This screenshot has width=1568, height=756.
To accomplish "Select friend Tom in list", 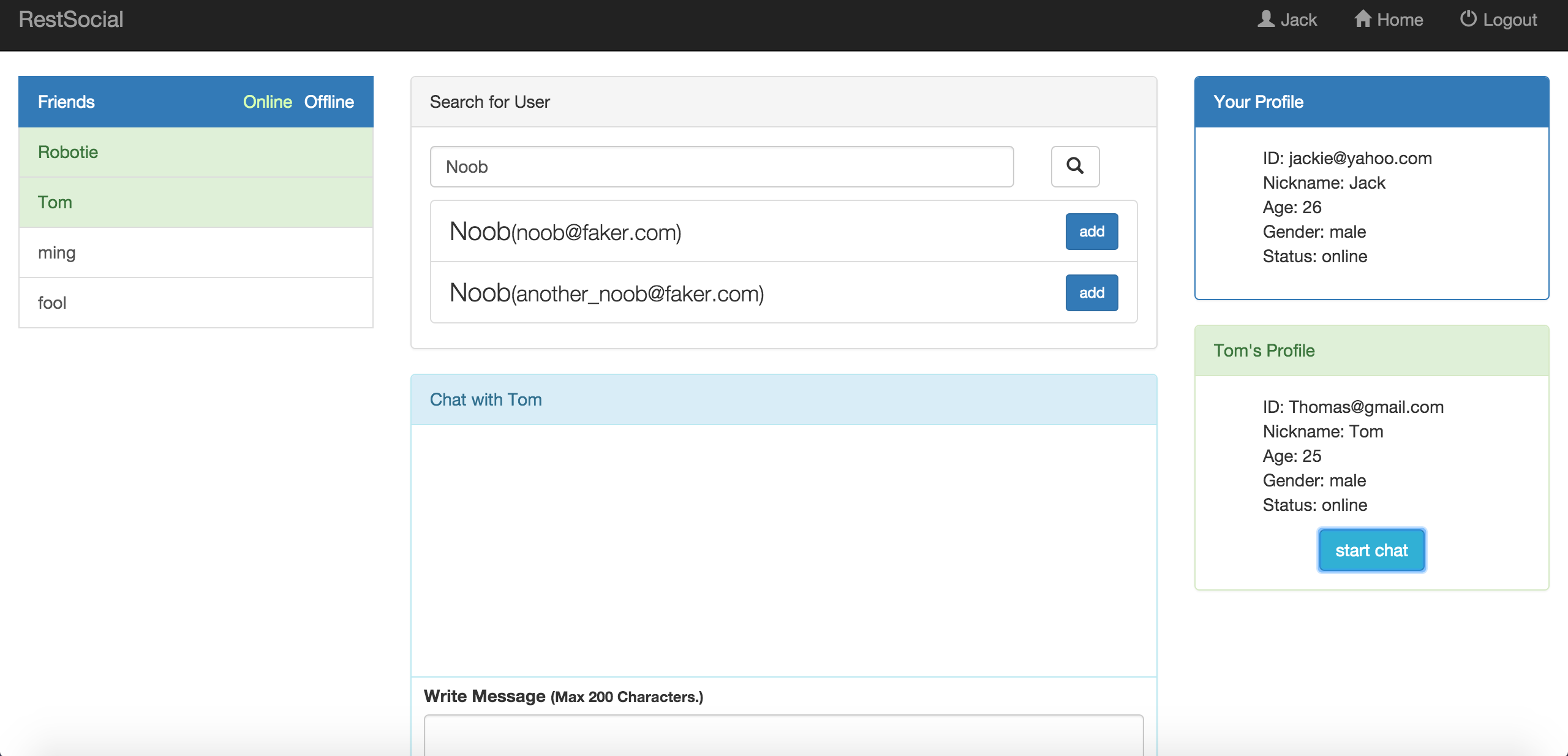I will click(196, 202).
